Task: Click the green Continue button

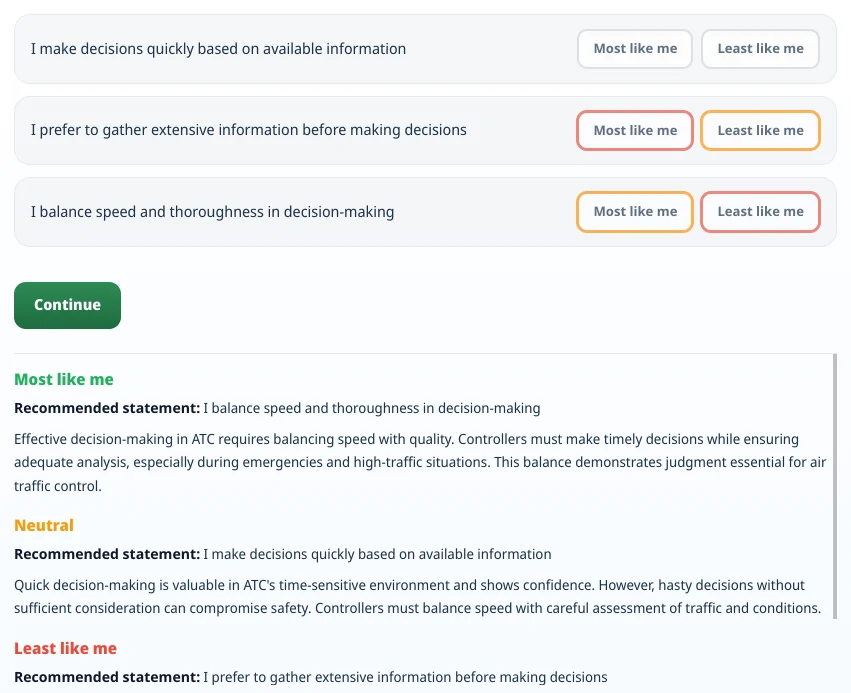Action: click(x=67, y=305)
